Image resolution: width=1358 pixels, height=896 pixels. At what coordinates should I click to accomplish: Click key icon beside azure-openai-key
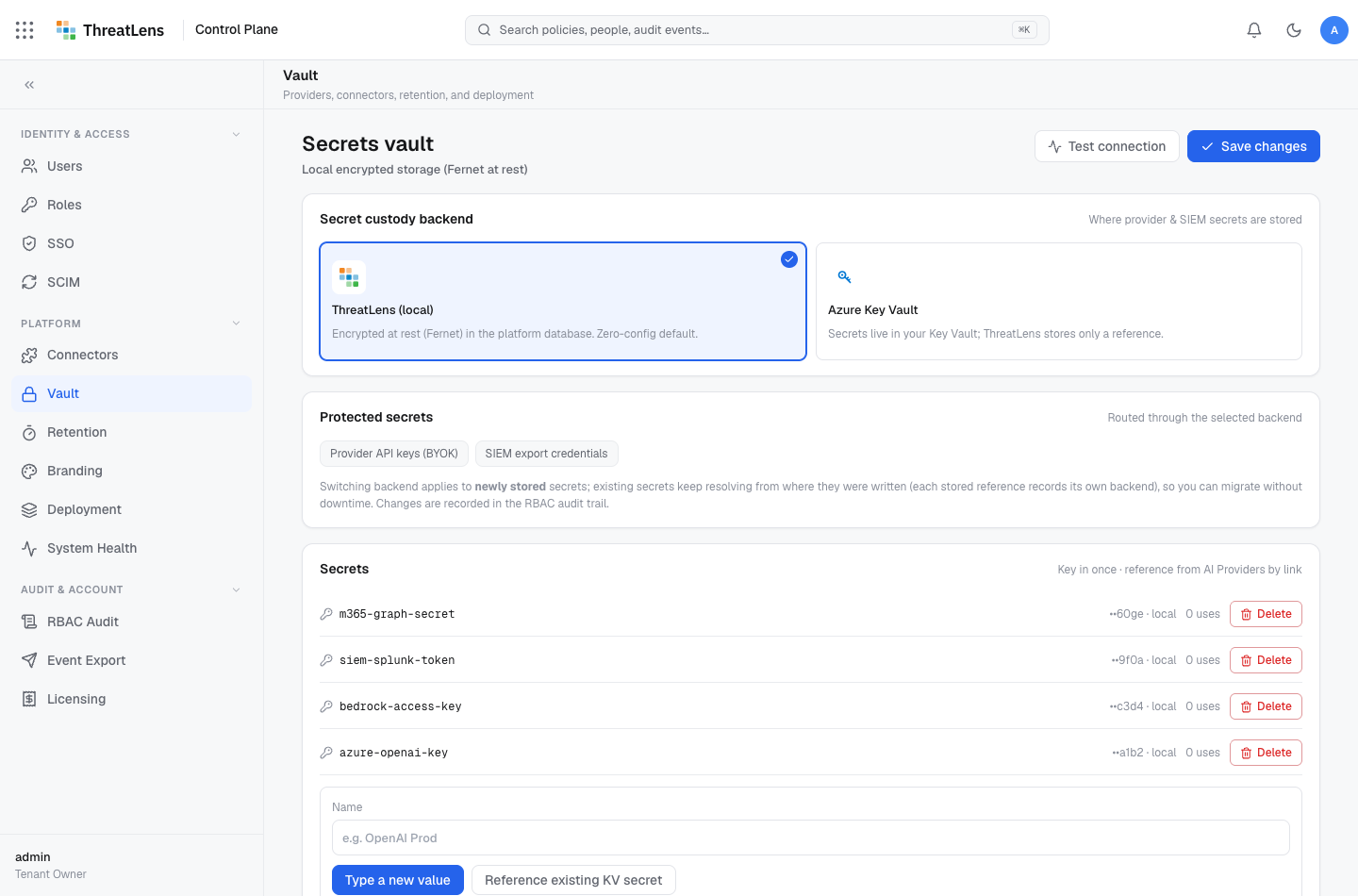coord(326,753)
